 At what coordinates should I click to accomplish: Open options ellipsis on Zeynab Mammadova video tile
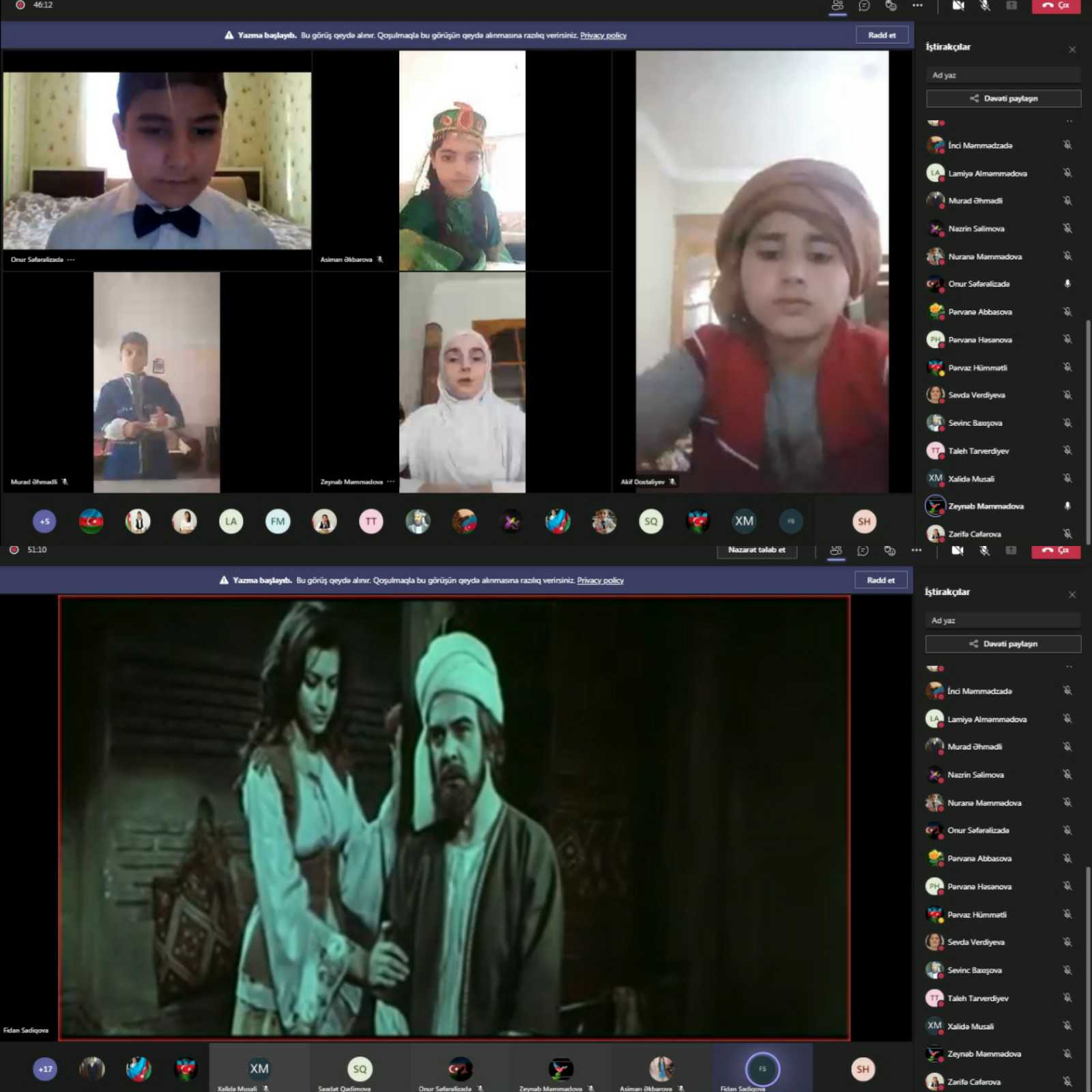click(390, 482)
